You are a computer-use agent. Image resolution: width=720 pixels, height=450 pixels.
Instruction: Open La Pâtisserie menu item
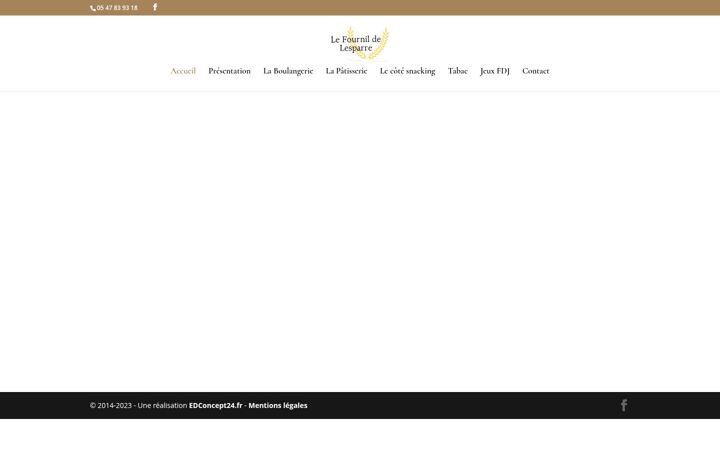346,71
